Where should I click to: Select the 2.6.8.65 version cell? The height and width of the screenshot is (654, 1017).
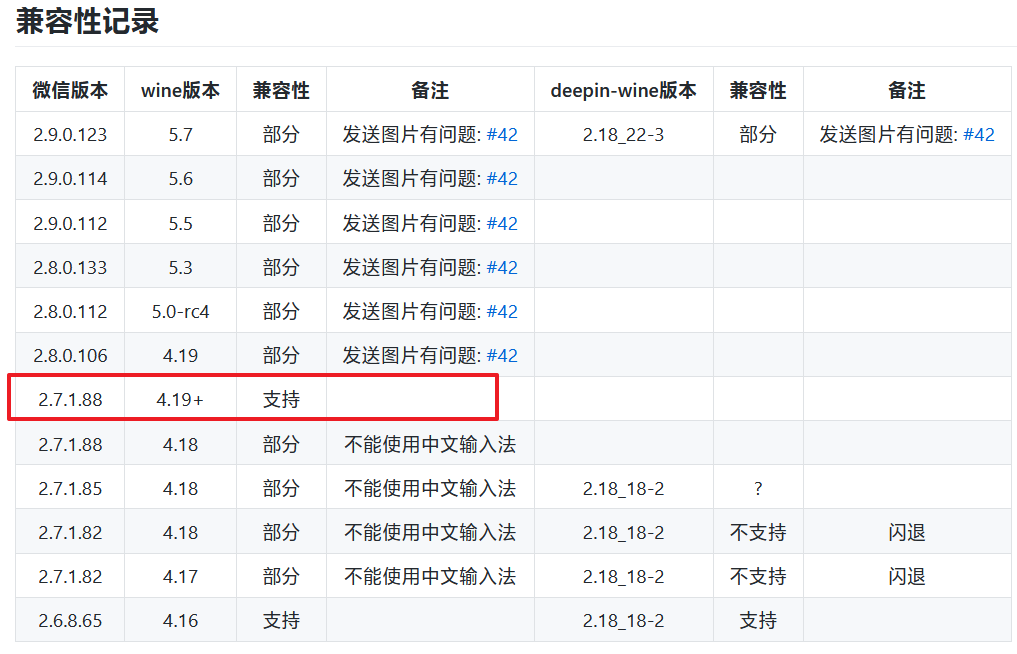(x=70, y=620)
